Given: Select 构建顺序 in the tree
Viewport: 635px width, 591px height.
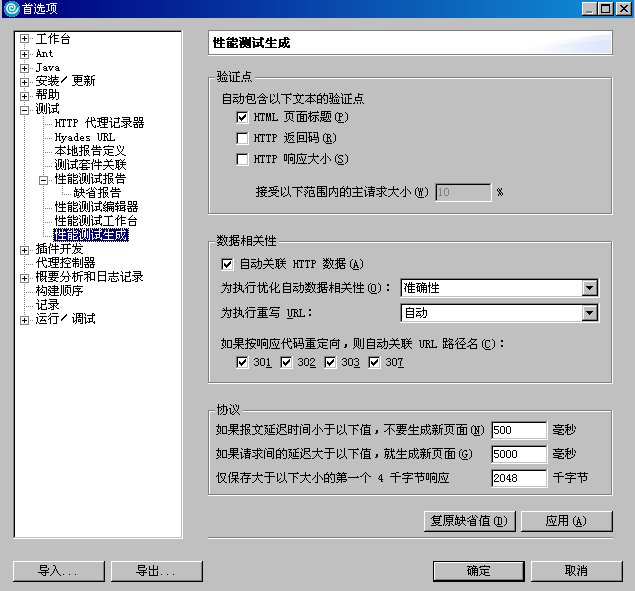Looking at the screenshot, I should pos(59,291).
